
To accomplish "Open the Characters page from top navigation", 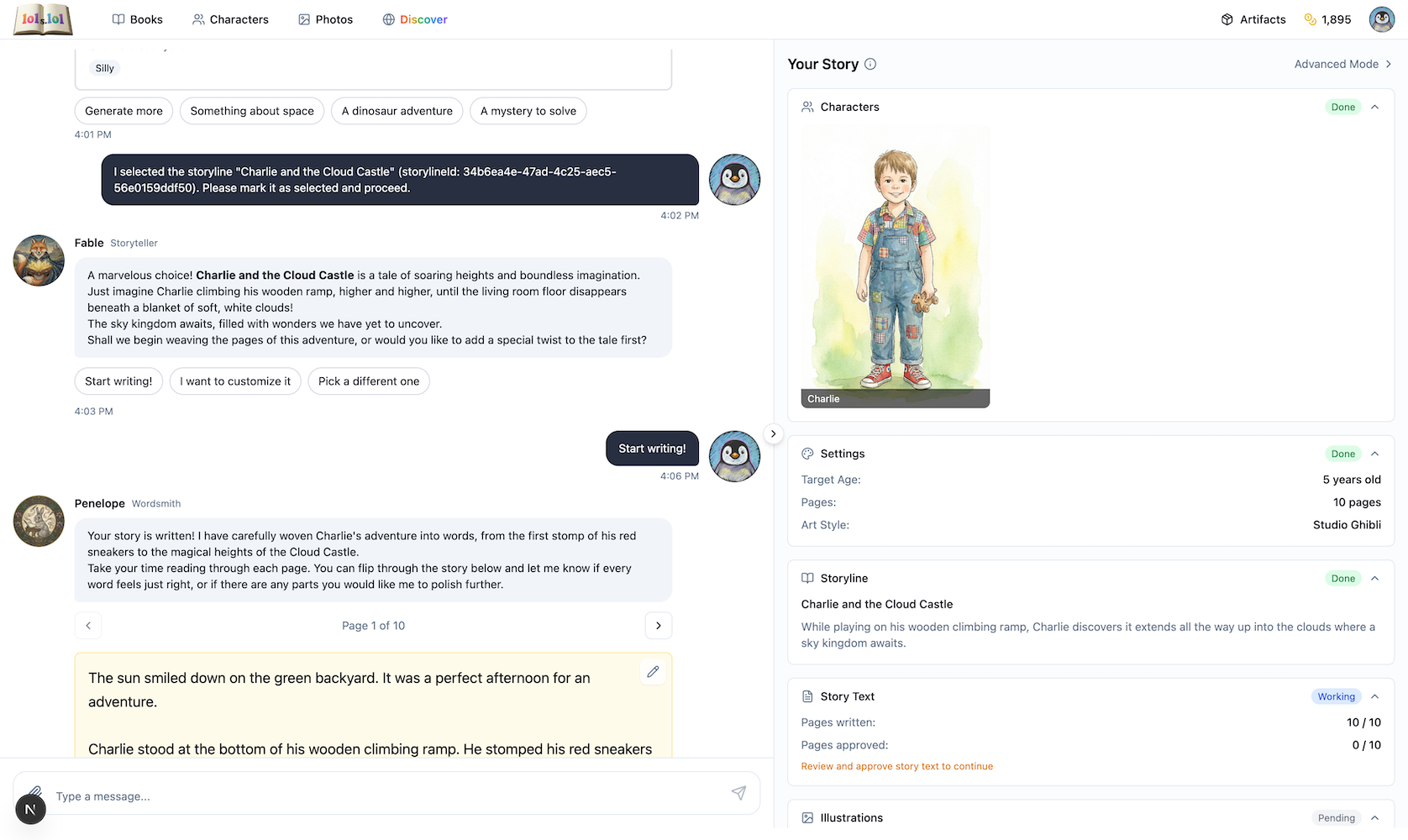I will pyautogui.click(x=229, y=18).
